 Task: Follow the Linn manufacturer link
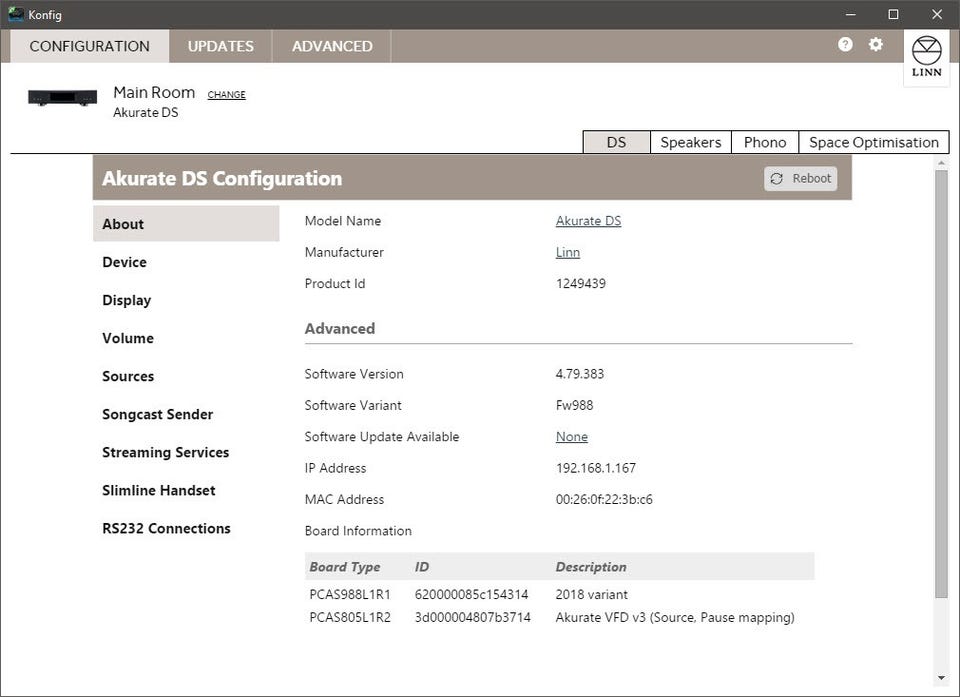point(567,252)
